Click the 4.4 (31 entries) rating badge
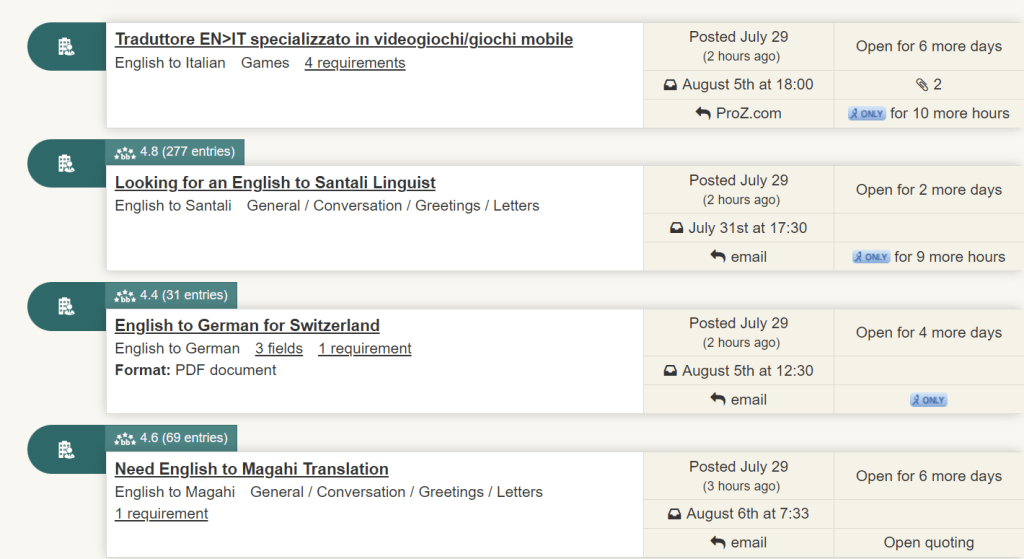Screen dimensions: 1024x559 [171, 295]
